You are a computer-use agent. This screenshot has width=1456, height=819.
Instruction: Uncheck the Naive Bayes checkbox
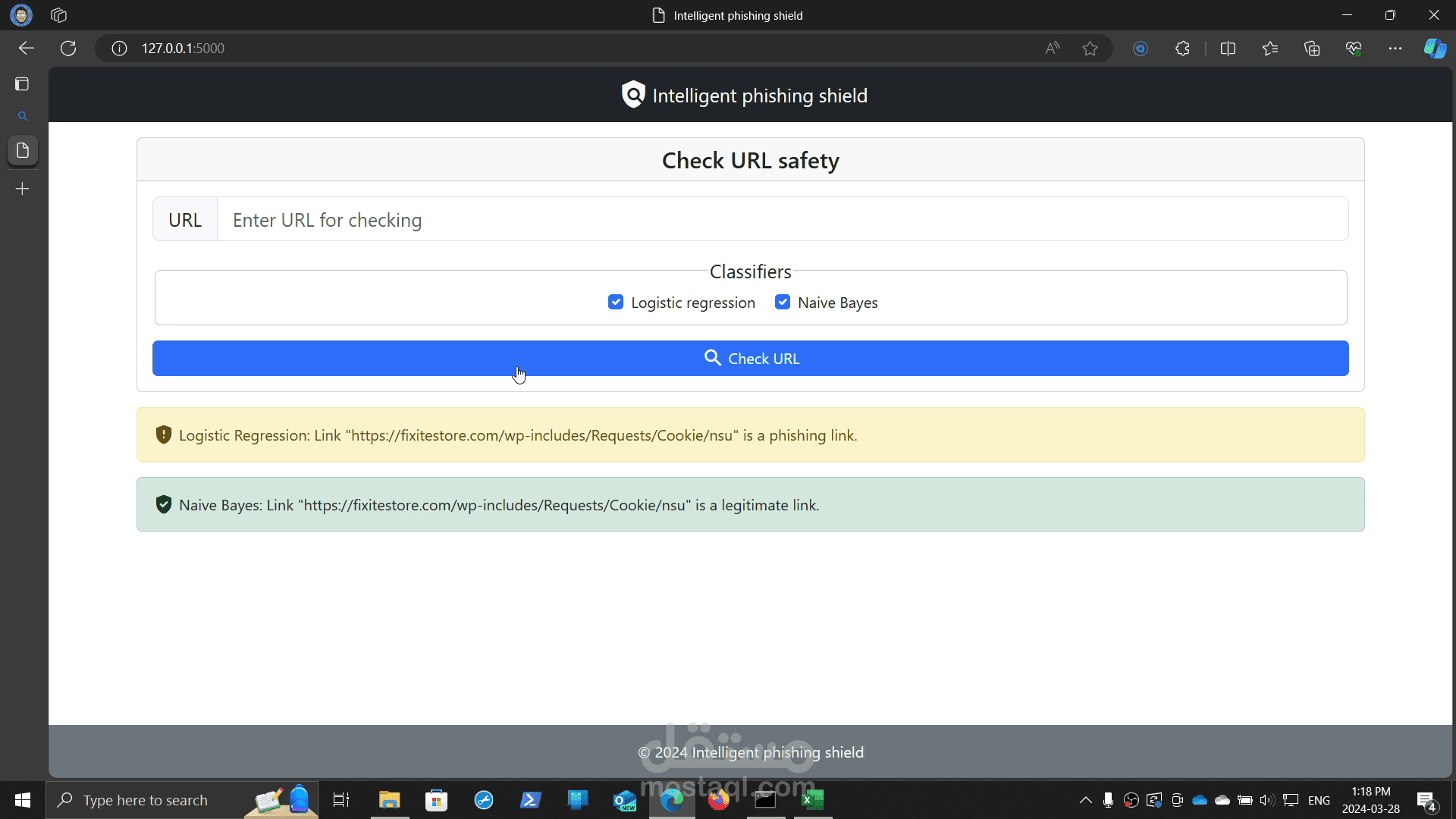tap(783, 303)
